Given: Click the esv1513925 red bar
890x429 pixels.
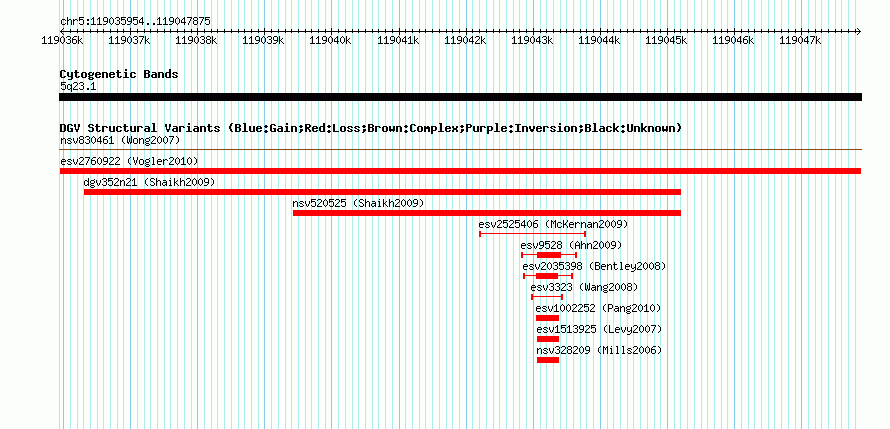Looking at the screenshot, I should pos(548,339).
